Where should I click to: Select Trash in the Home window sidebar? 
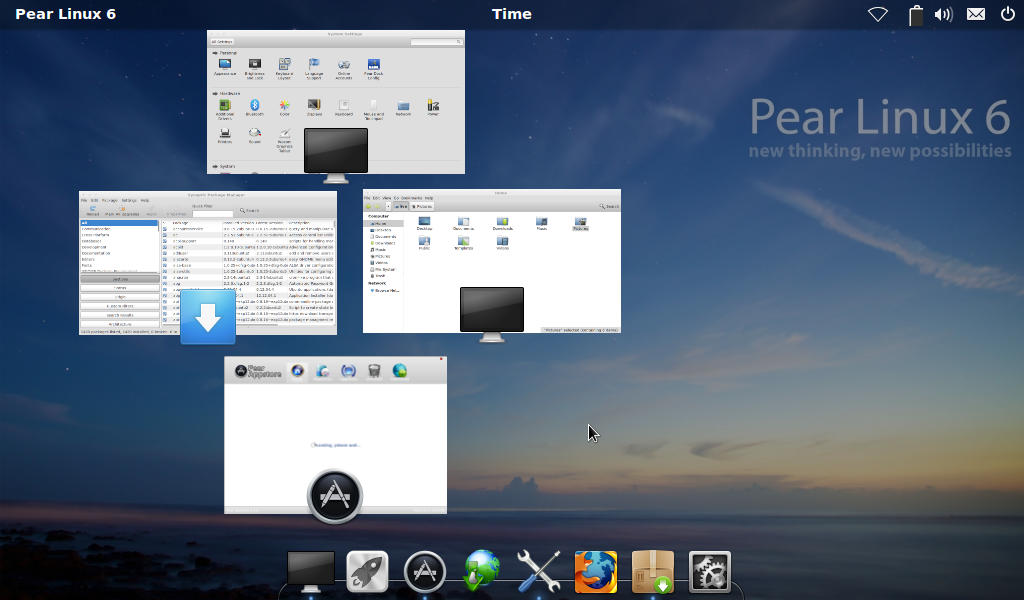pyautogui.click(x=379, y=276)
